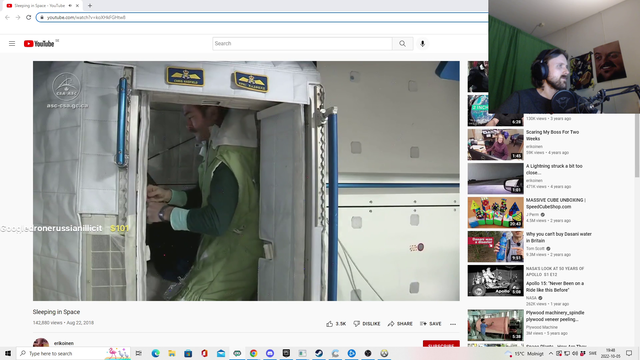Click the YouTube logo to go home
This screenshot has width=640, height=360.
click(39, 44)
